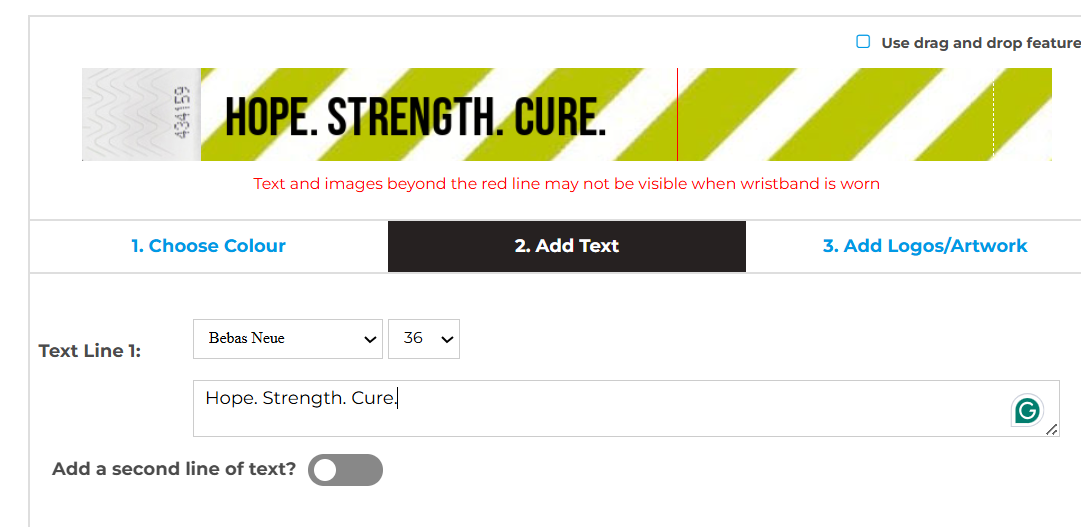The width and height of the screenshot is (1081, 527).
Task: Select the Add Text tab
Action: click(566, 246)
